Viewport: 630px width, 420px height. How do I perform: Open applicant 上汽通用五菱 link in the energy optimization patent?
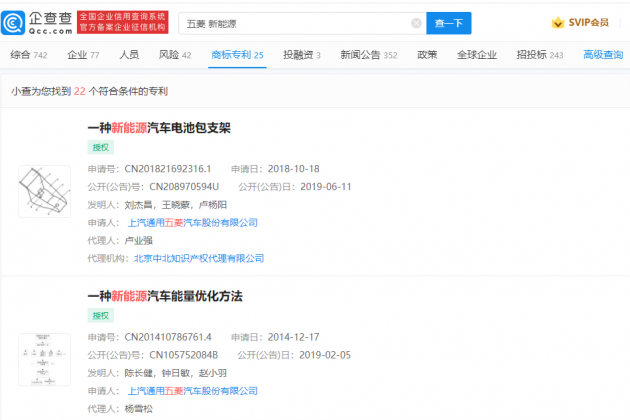point(193,391)
